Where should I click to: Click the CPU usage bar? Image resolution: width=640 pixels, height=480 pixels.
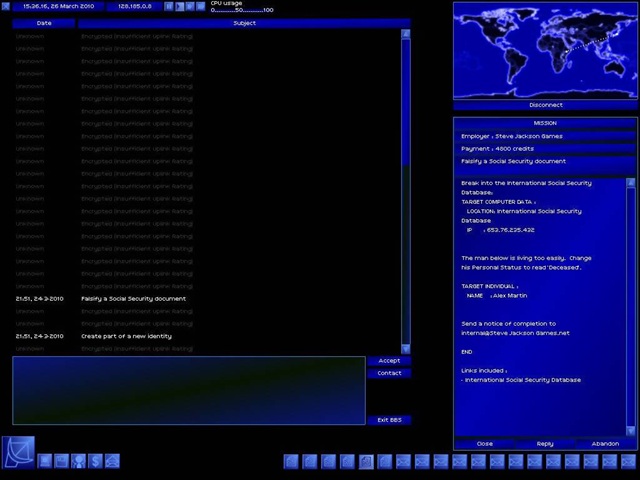(241, 10)
